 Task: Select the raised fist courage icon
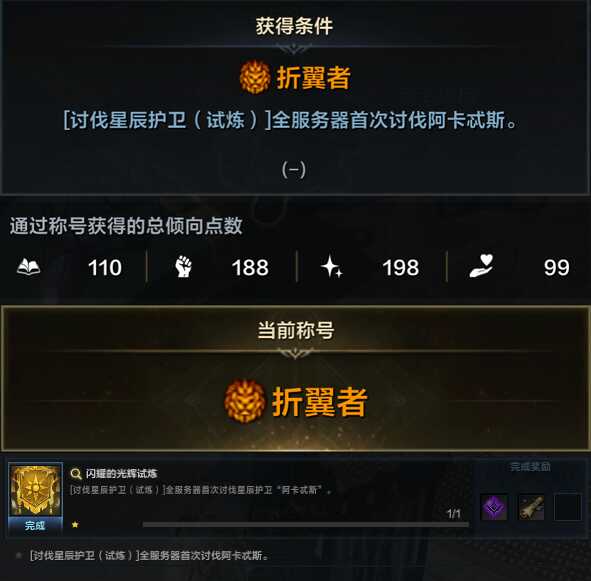click(x=184, y=266)
